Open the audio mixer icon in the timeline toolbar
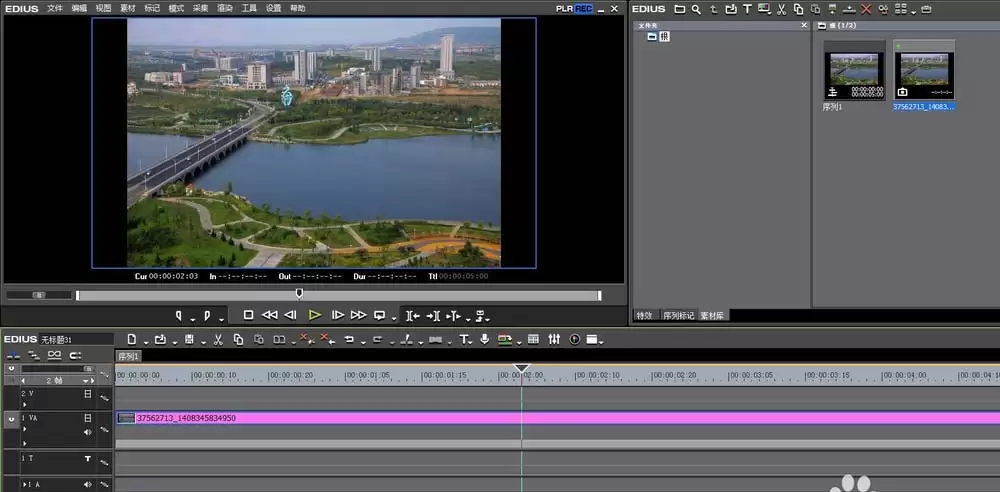1000x492 pixels. coord(554,339)
